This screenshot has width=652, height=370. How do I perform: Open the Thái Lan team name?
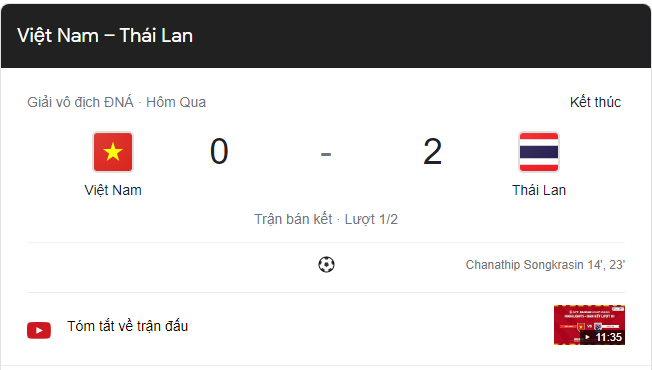click(x=539, y=190)
